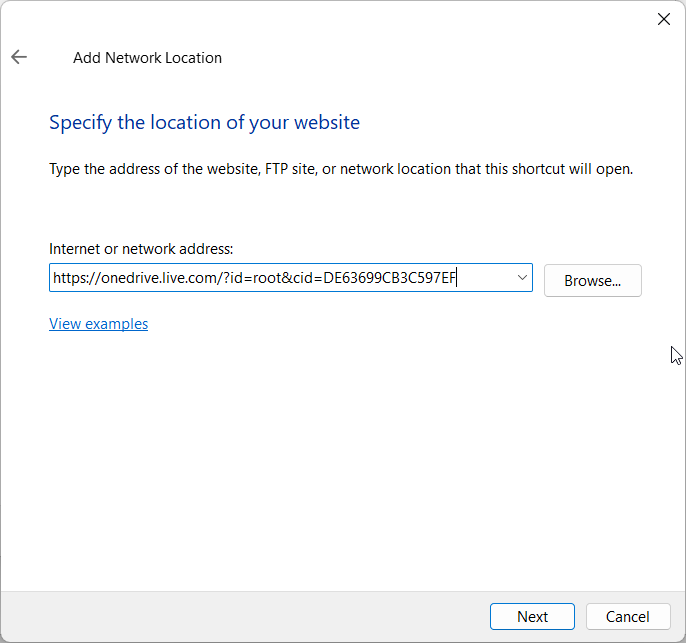
Task: Close the Add Network Location dialog
Action: [x=663, y=19]
